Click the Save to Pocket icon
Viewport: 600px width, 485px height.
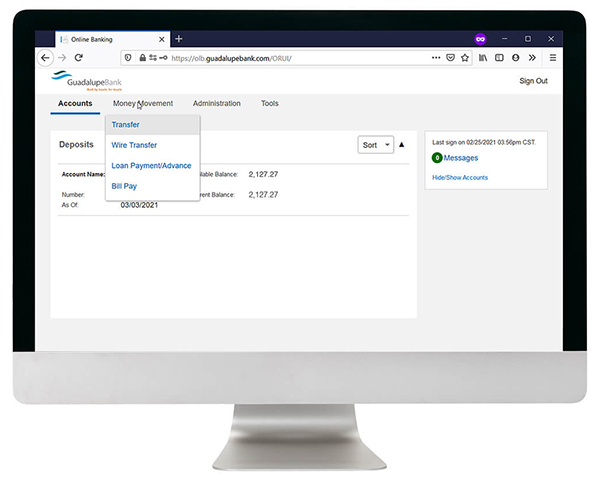451,58
